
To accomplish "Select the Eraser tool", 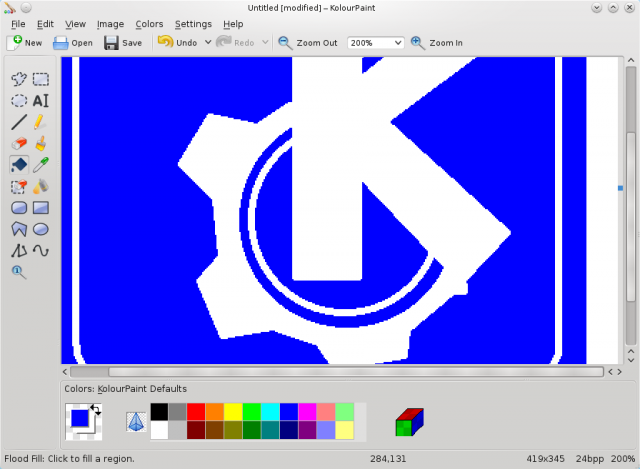I will 19,143.
